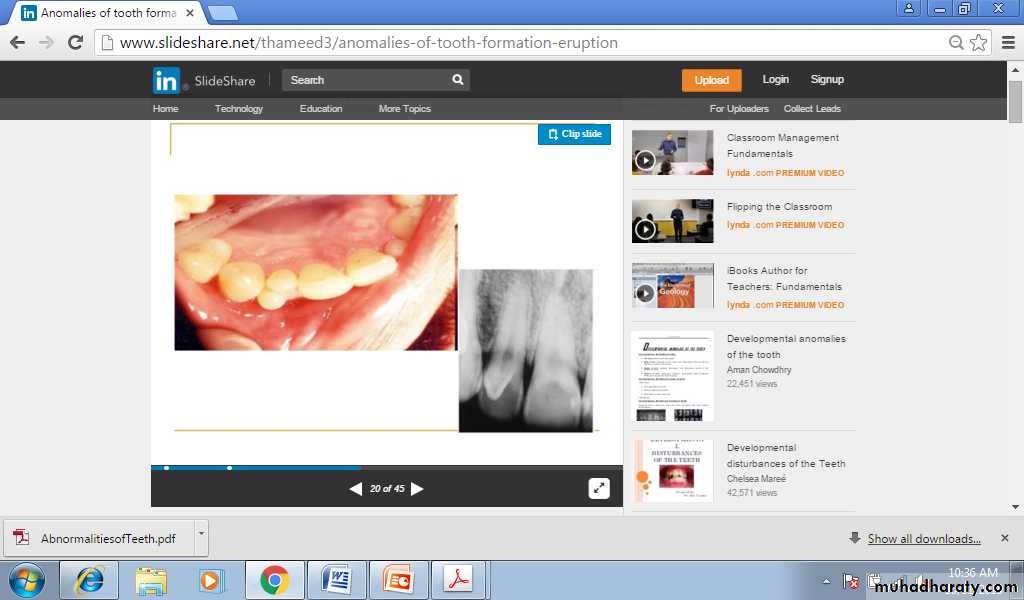Go to the previous slide arrow
This screenshot has height=600, width=1024.
(355, 489)
